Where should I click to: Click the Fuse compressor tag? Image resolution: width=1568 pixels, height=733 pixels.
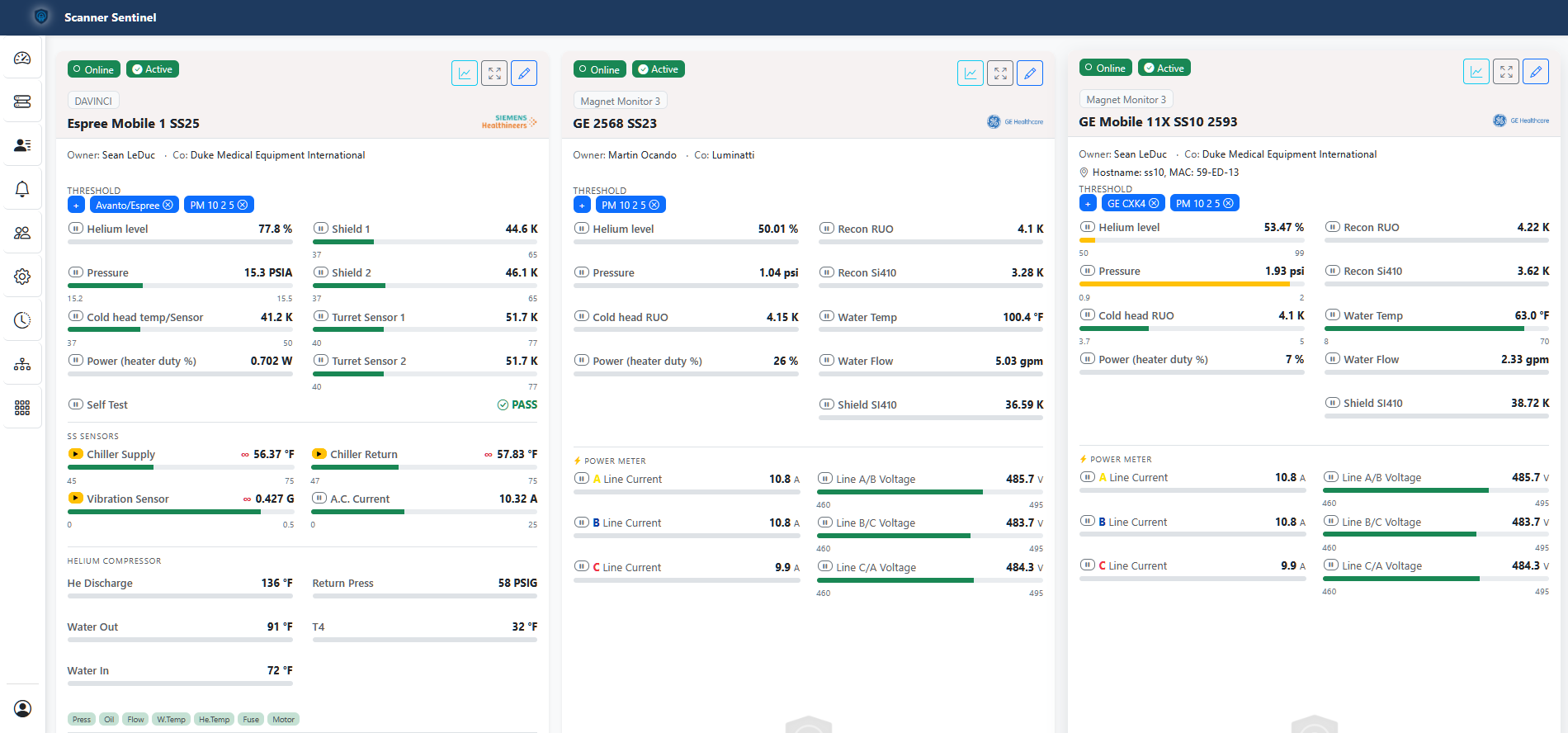251,720
